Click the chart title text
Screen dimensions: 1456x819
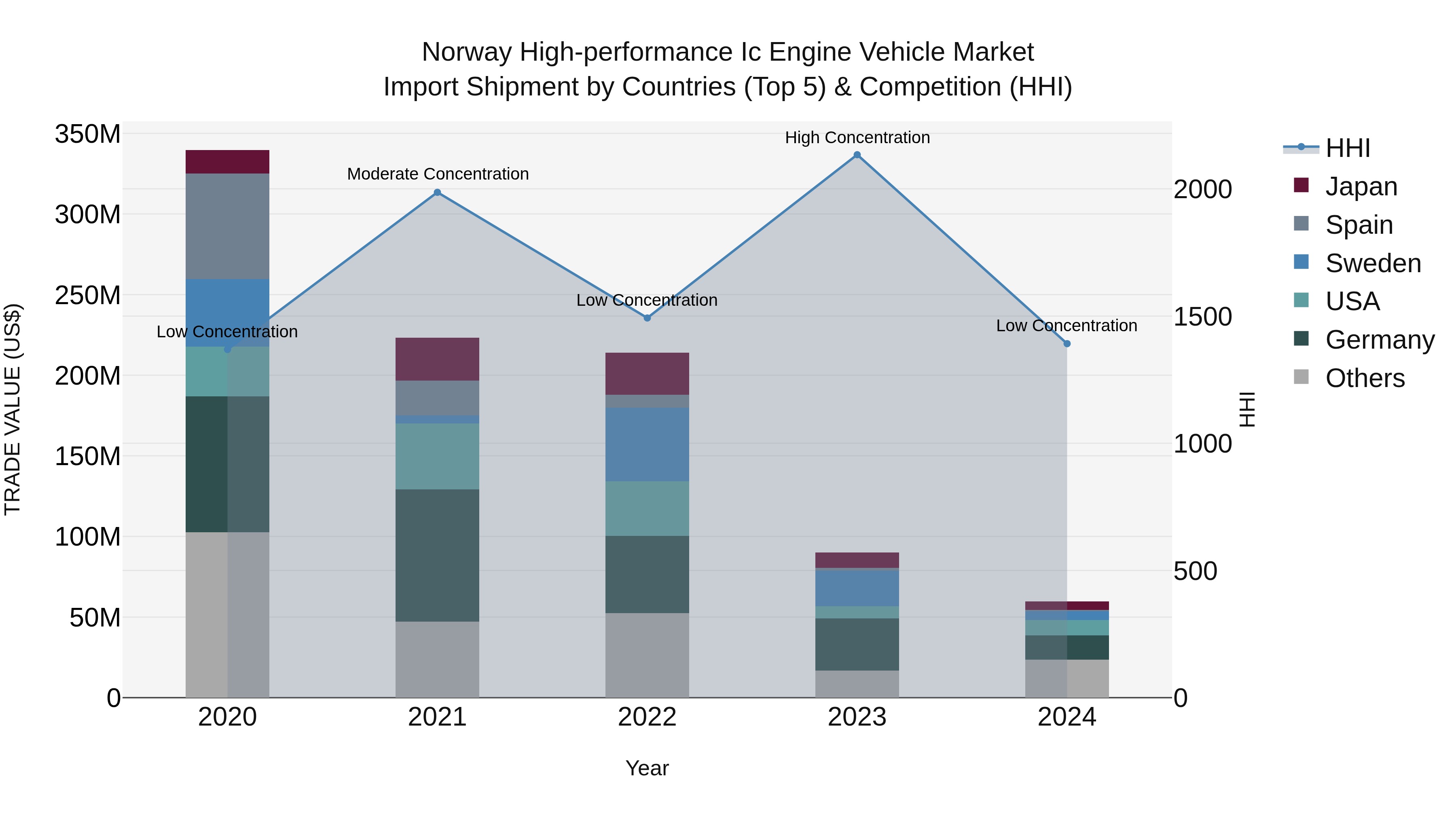point(728,70)
